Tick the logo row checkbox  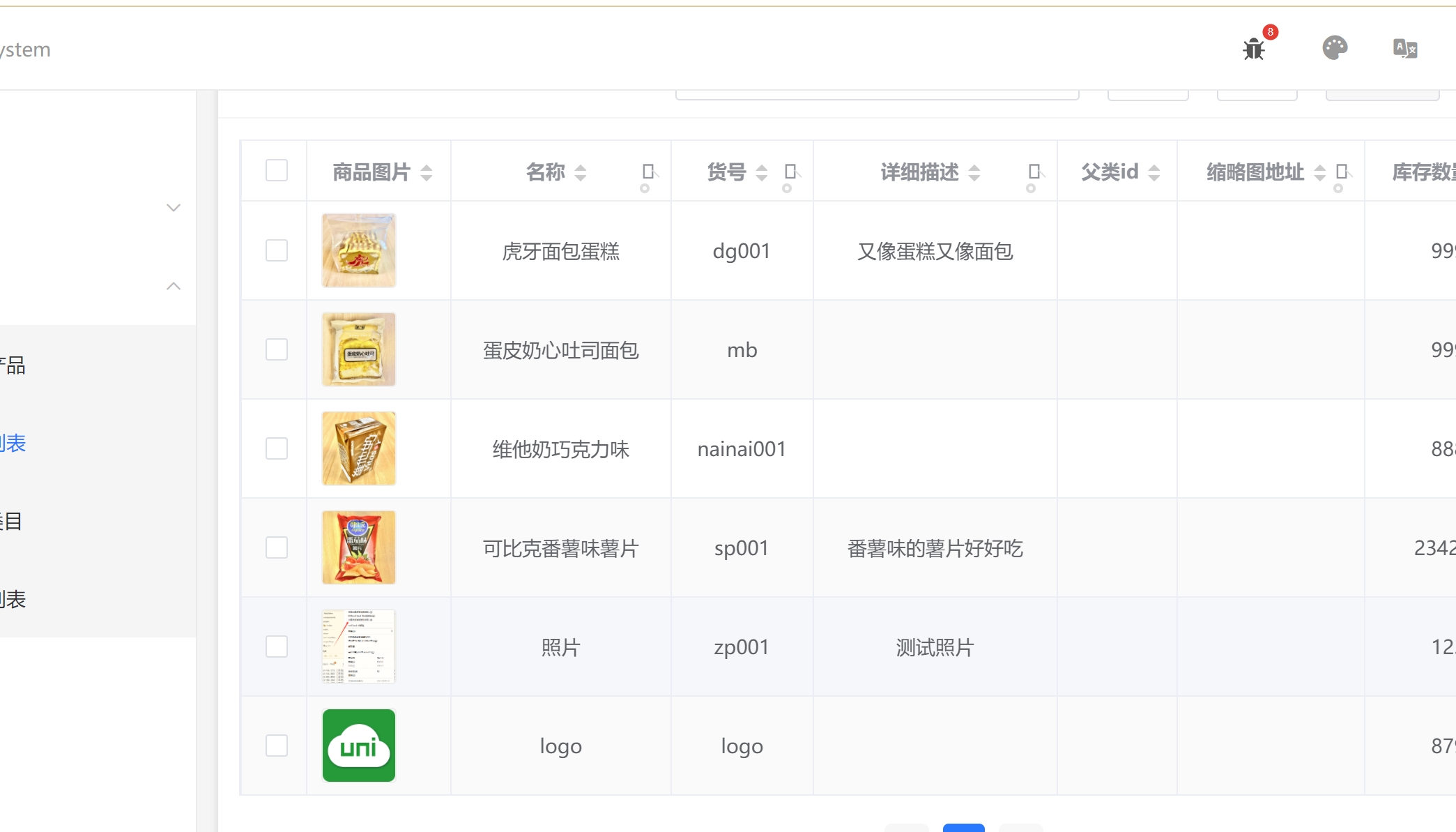(277, 746)
